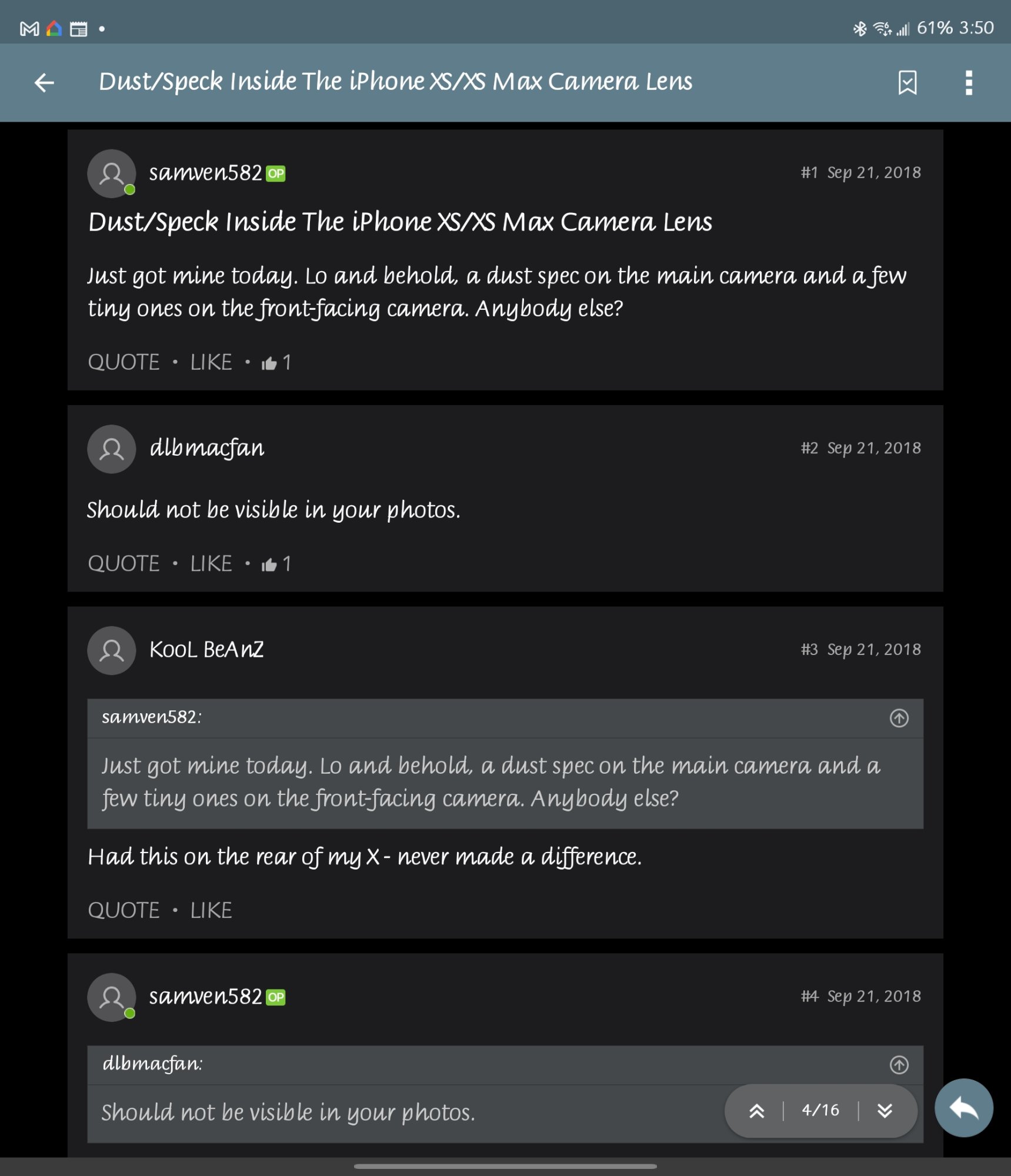Tap the floating reply arrow button

[x=963, y=1108]
